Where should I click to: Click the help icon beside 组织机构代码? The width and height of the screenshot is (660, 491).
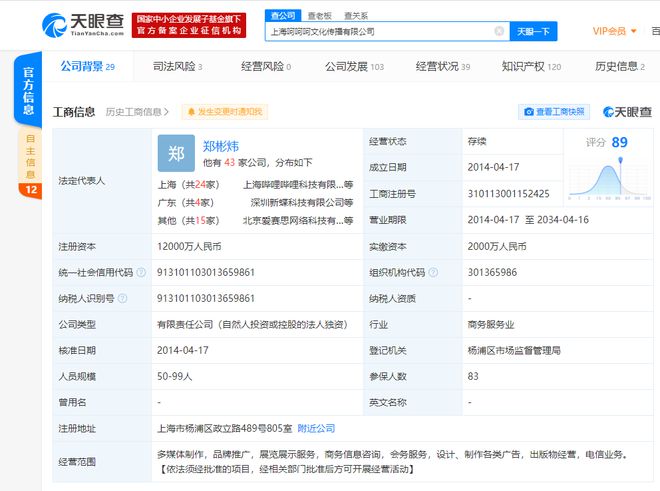[433, 272]
